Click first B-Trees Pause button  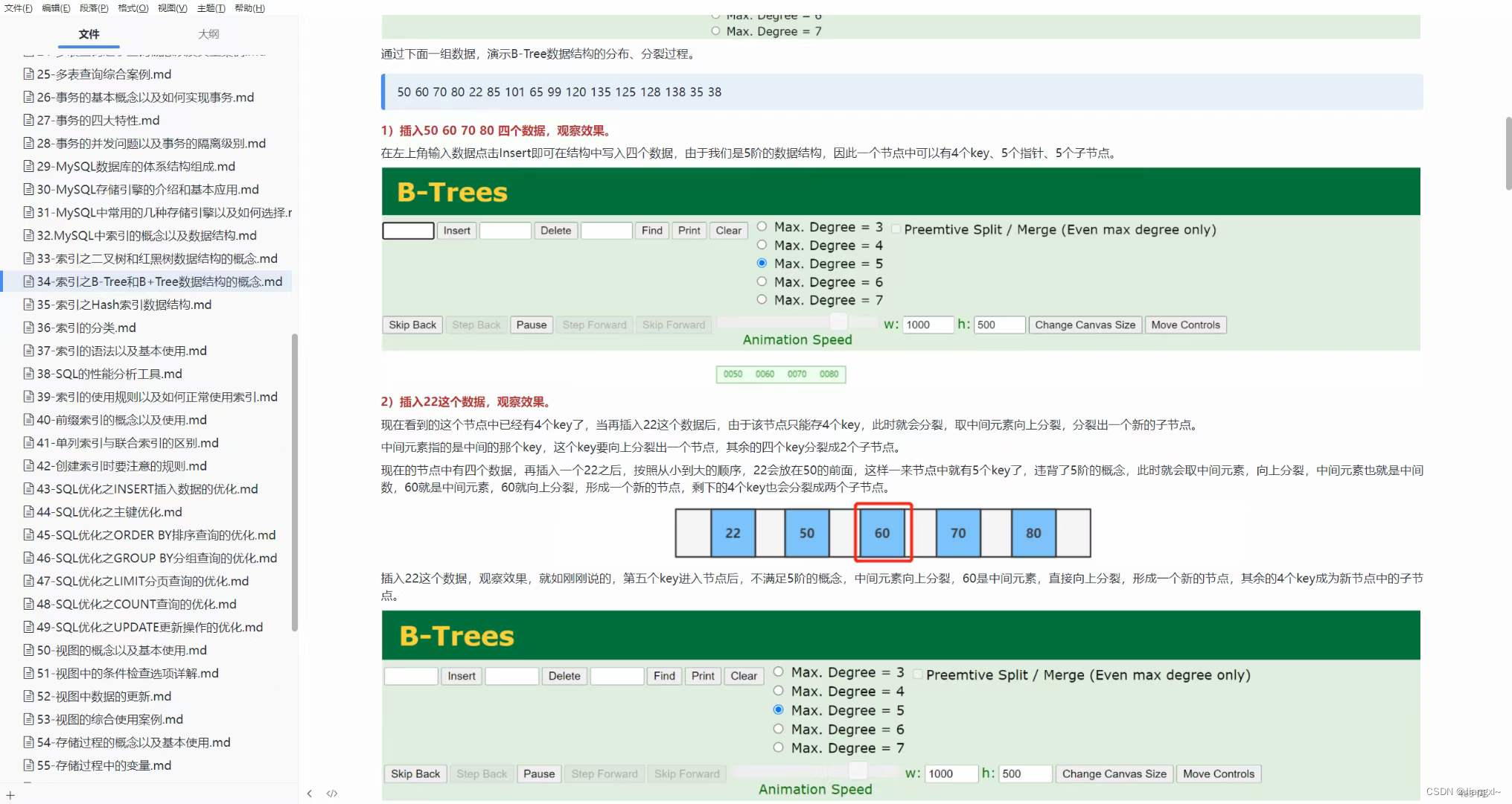pos(532,325)
